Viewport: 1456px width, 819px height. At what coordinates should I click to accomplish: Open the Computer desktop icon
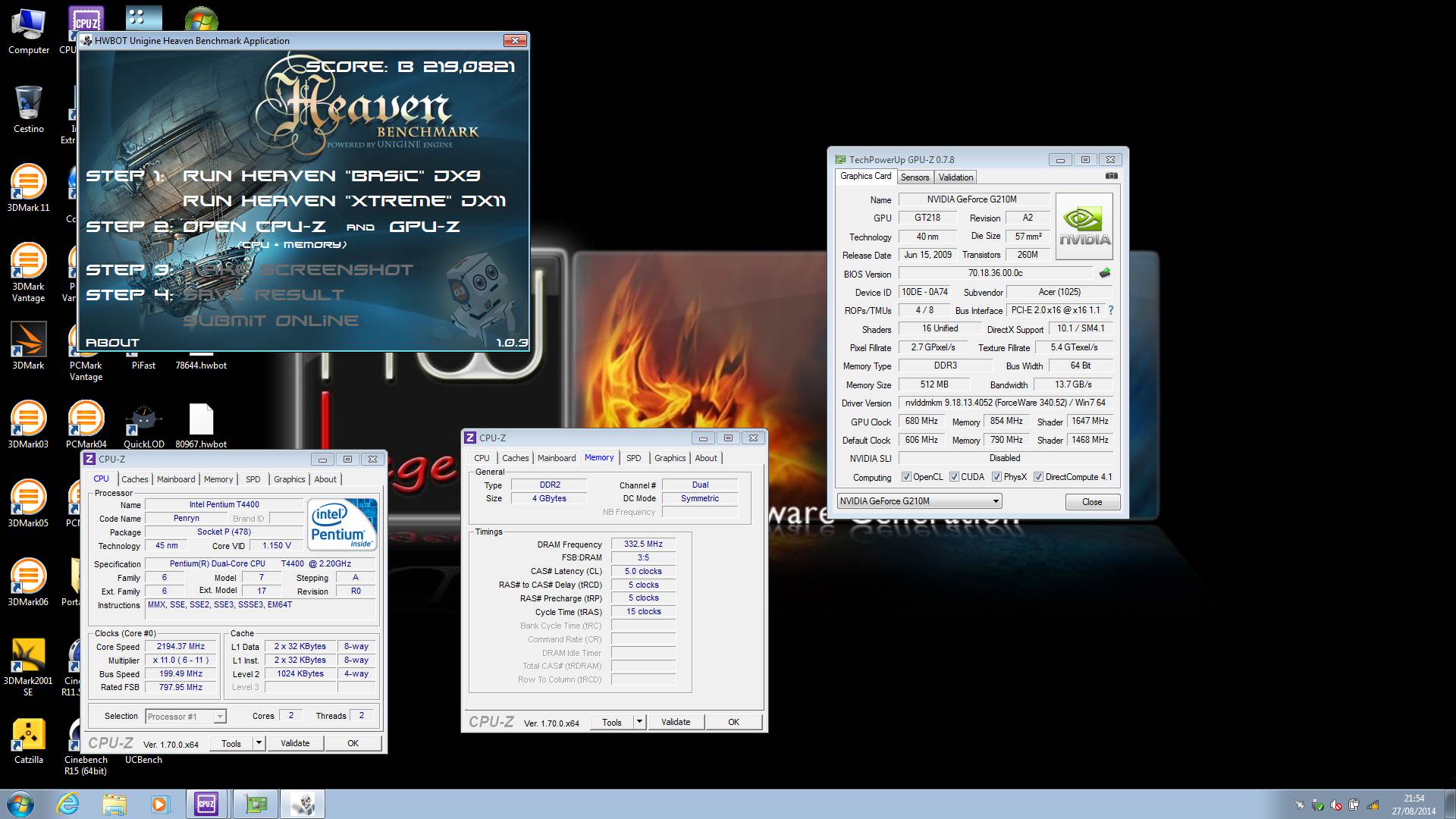[29, 30]
